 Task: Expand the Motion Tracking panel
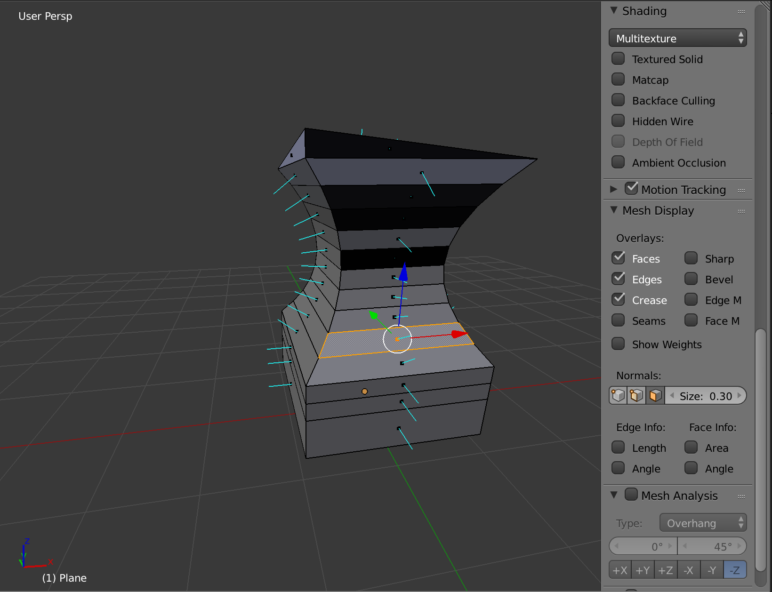click(x=614, y=189)
